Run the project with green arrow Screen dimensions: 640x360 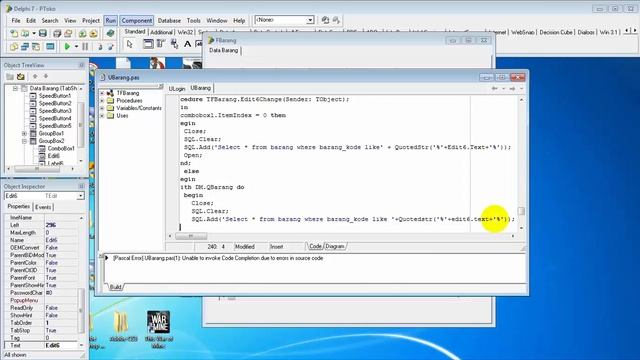point(67,47)
